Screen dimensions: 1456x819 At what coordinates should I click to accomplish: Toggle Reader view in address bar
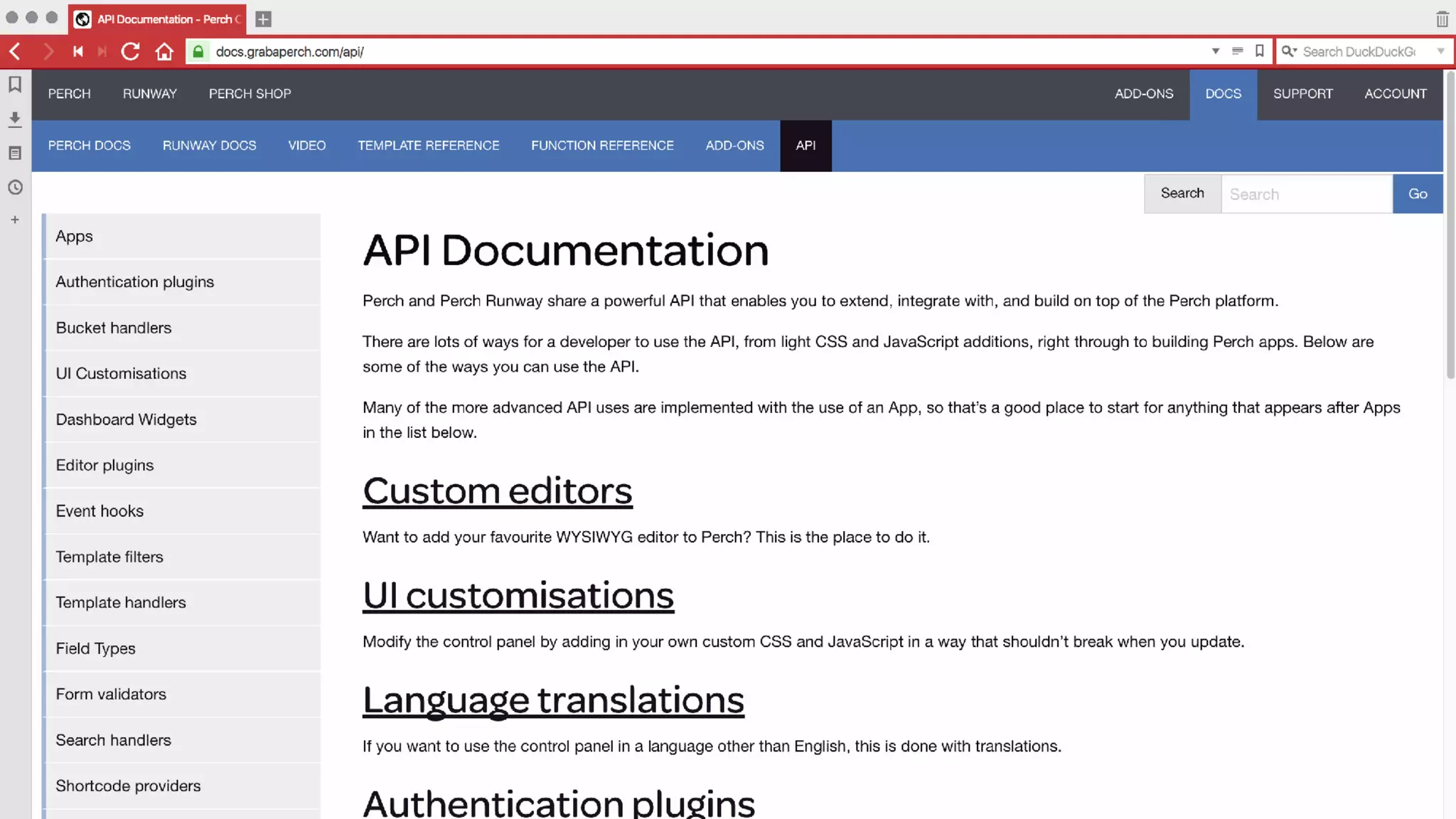pyautogui.click(x=1237, y=51)
